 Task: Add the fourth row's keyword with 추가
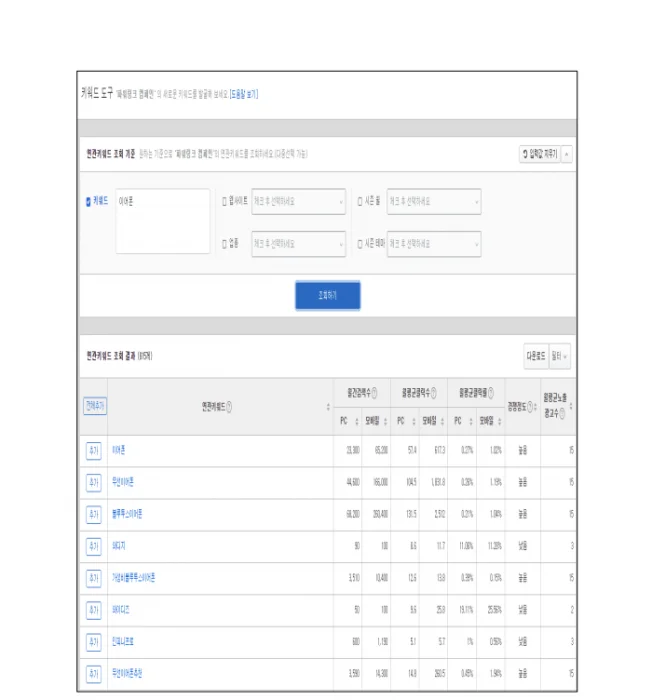tap(94, 546)
